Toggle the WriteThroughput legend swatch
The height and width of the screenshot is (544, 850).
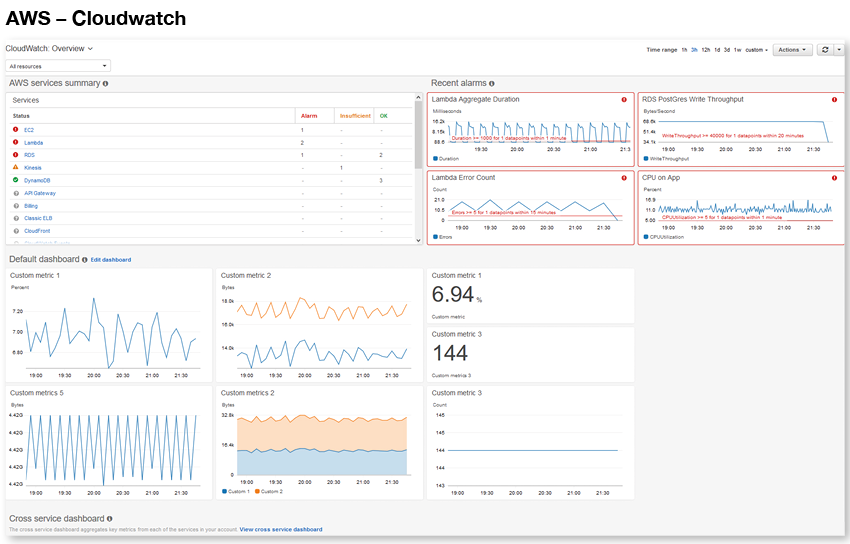point(646,159)
